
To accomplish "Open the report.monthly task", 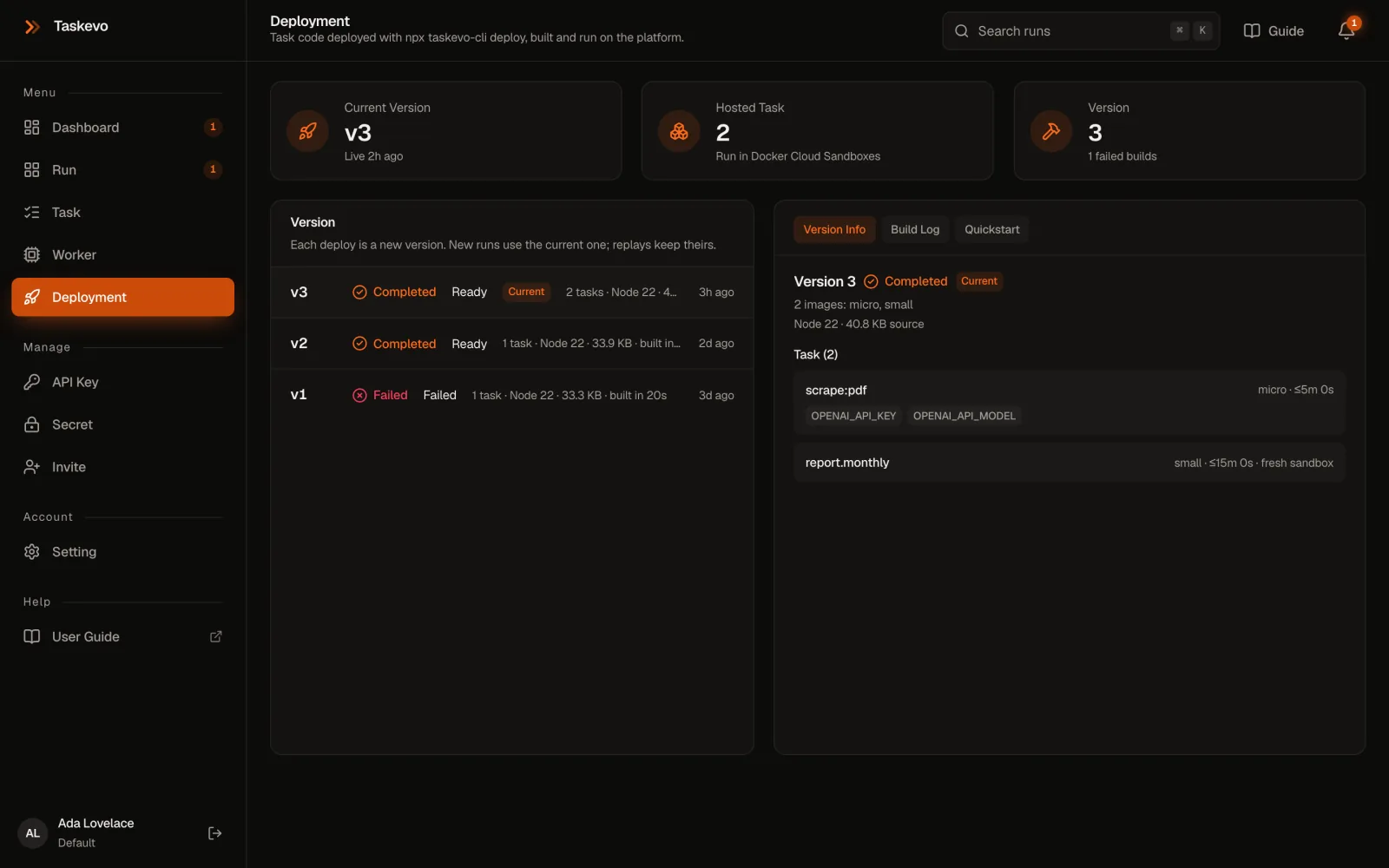I will coord(1069,463).
